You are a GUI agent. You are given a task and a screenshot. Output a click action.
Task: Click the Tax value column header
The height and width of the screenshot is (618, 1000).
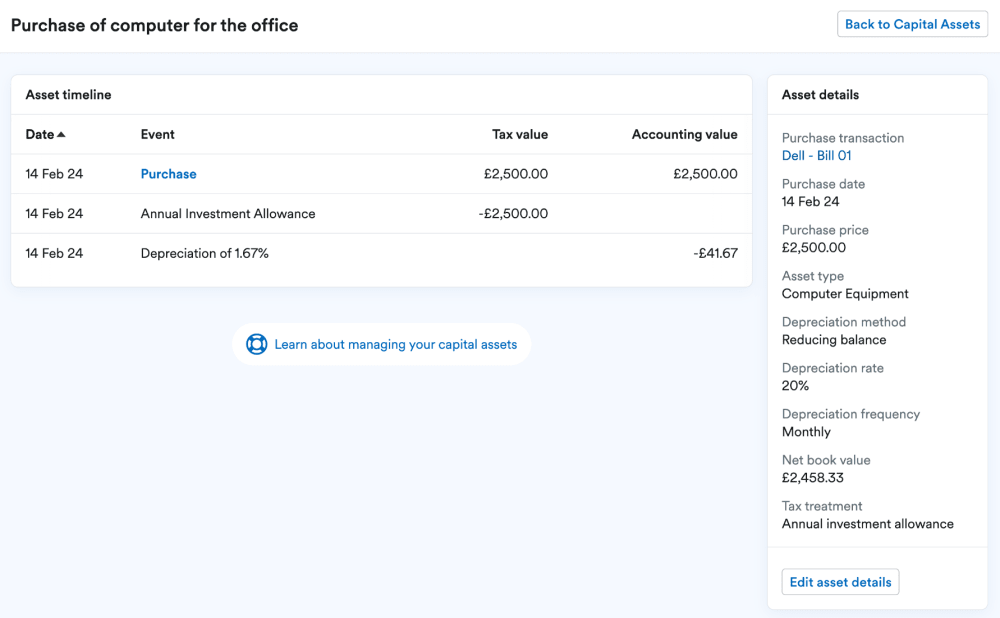pyautogui.click(x=519, y=134)
